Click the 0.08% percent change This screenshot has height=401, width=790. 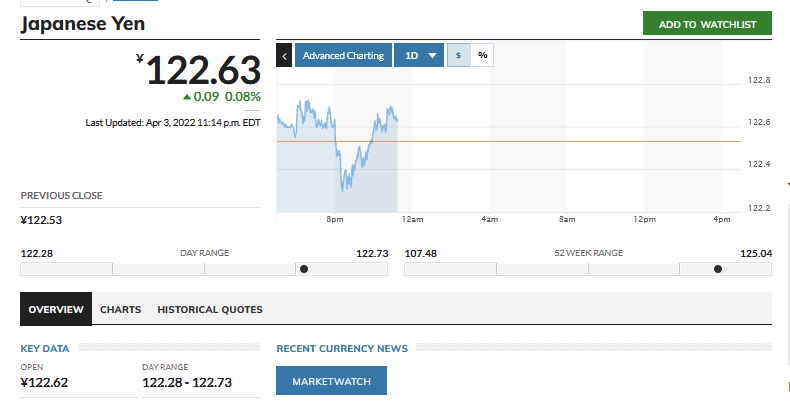tap(243, 97)
